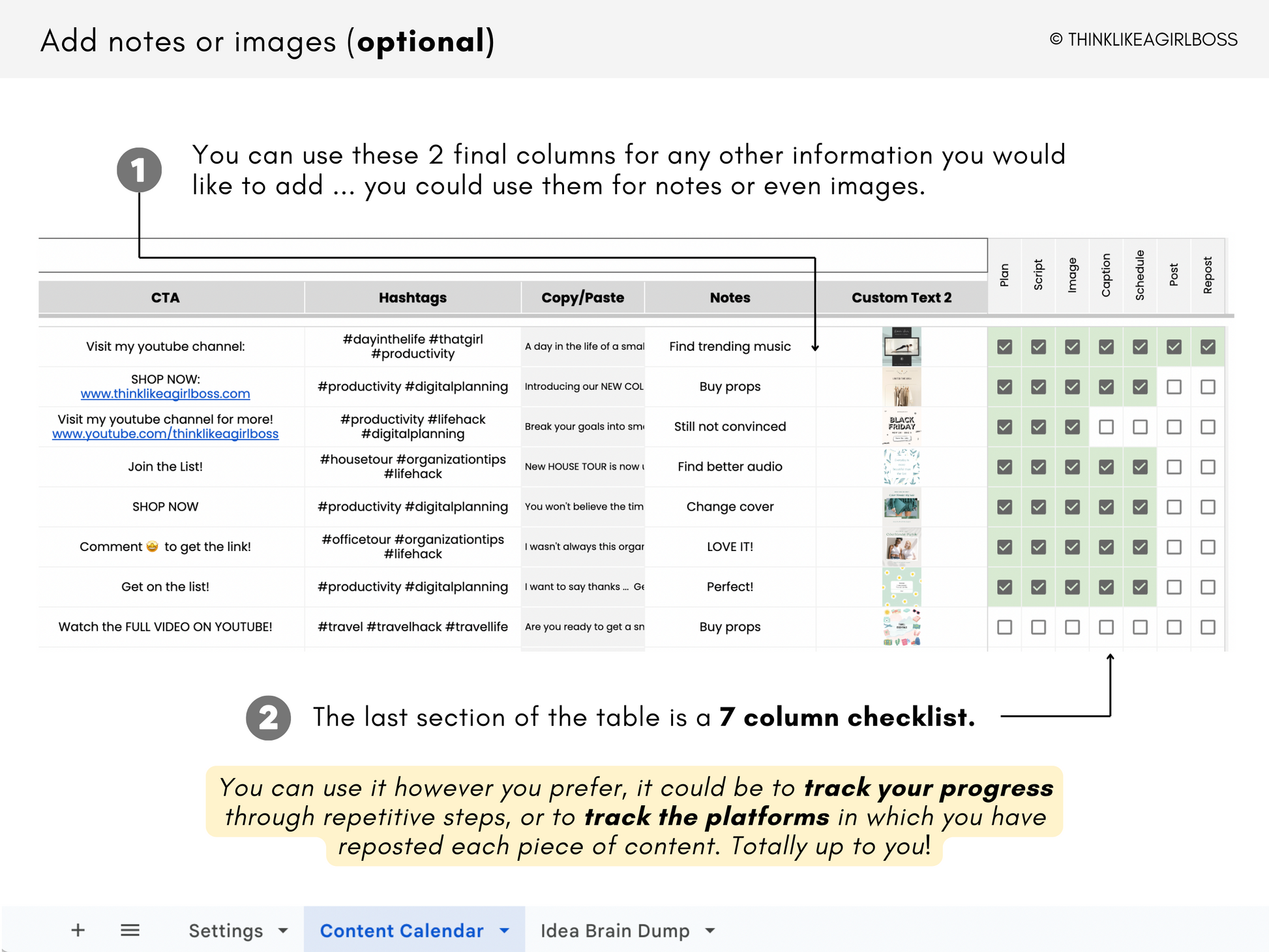
Task: Click the Schedule checklist column header
Action: (1139, 275)
